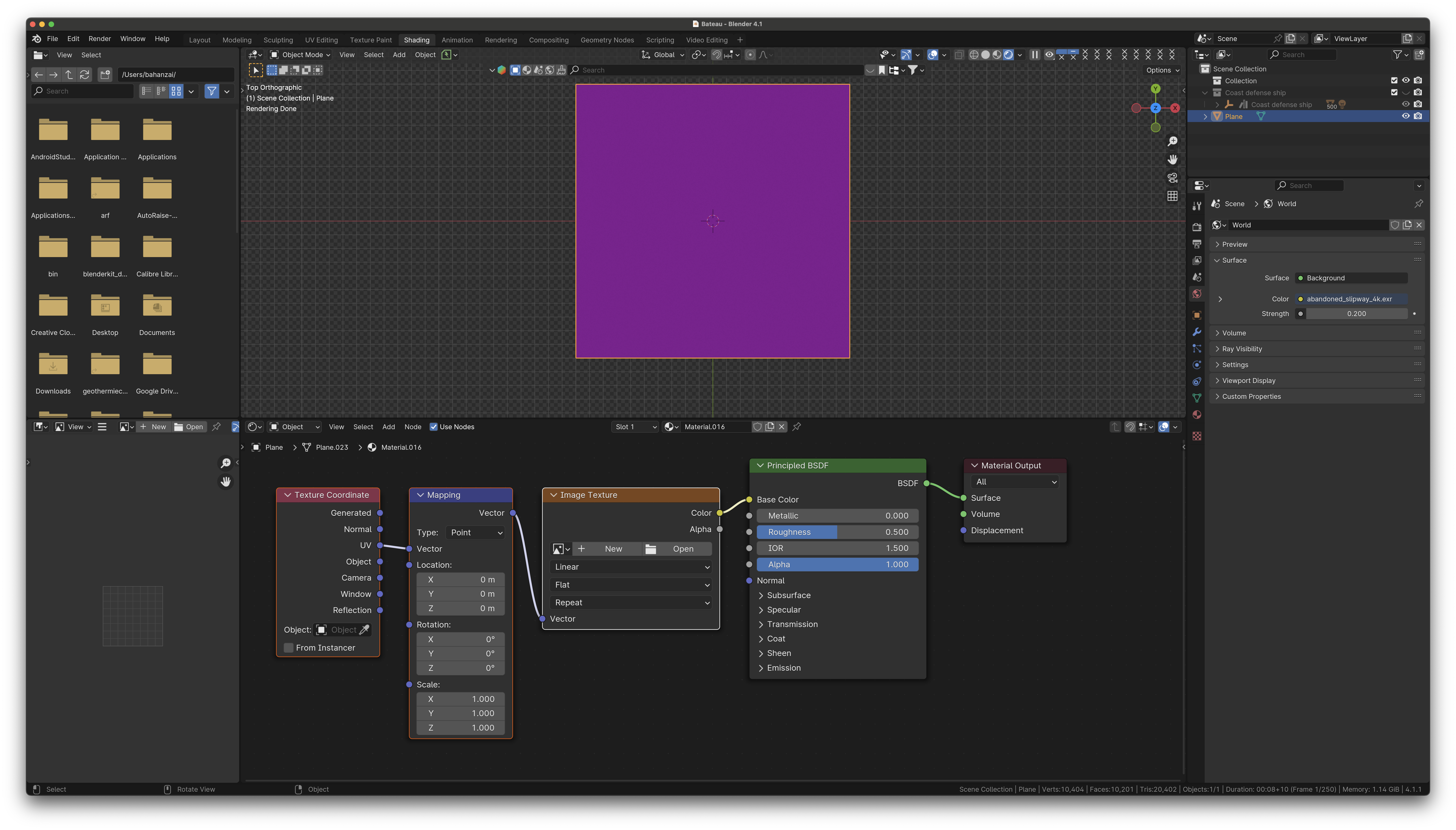Click New in the Image Texture node
The height and width of the screenshot is (830, 1456).
(607, 549)
